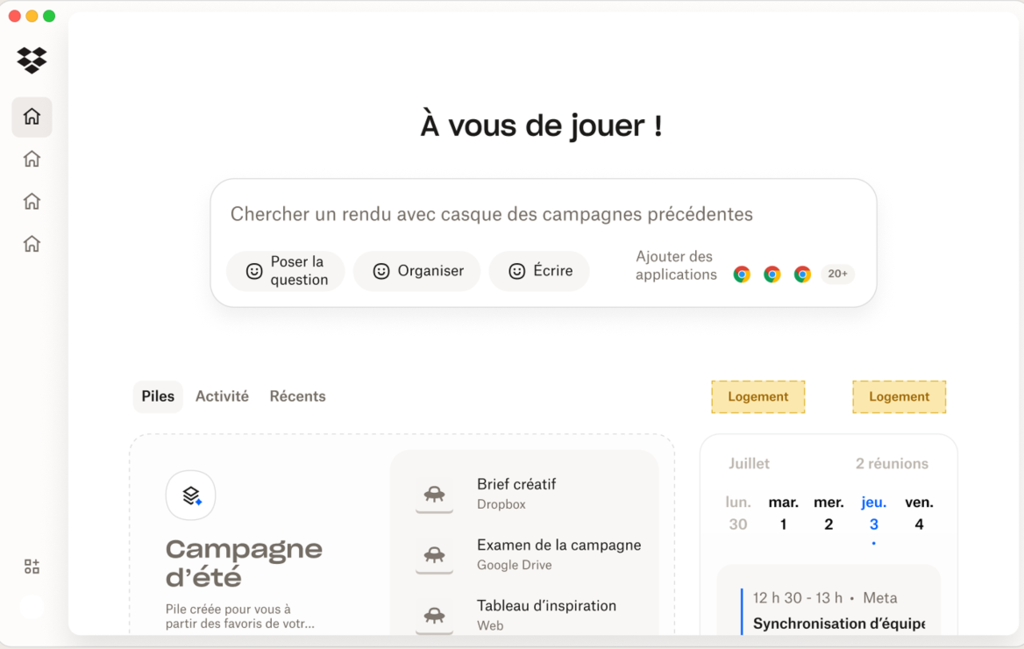Click the Organiser suggestion chip

[416, 271]
